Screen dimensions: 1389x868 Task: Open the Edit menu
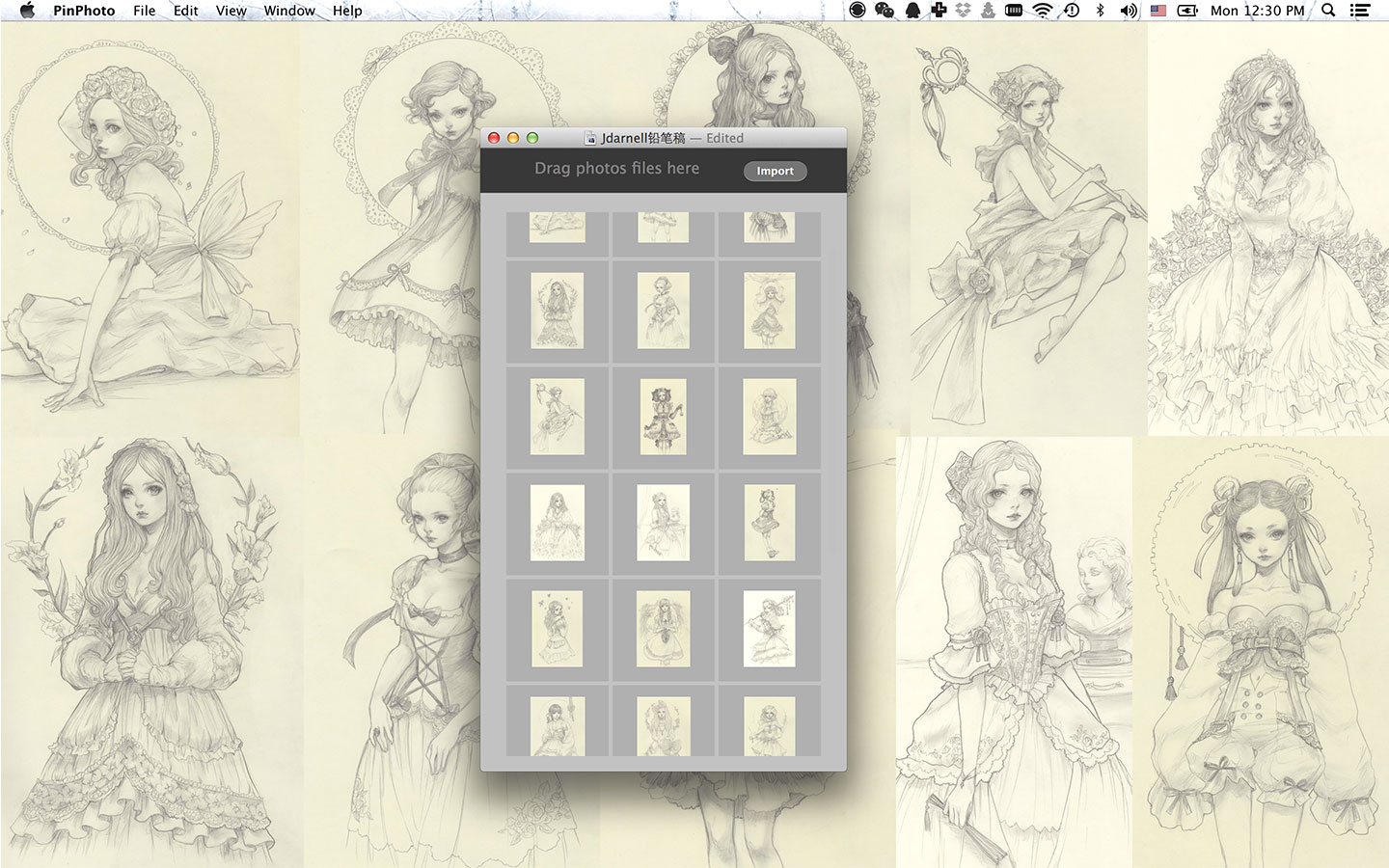click(x=185, y=11)
